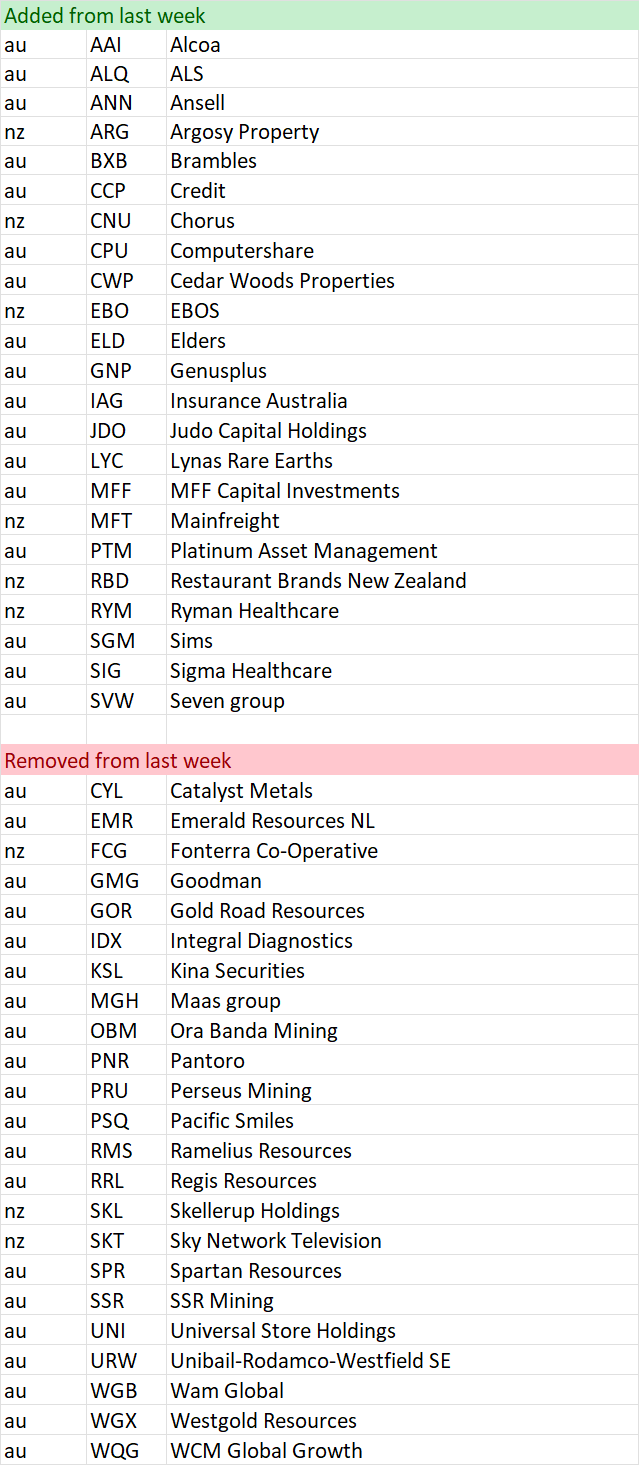The width and height of the screenshot is (639, 1465).
Task: Select the Computershare cell
Action: [402, 250]
